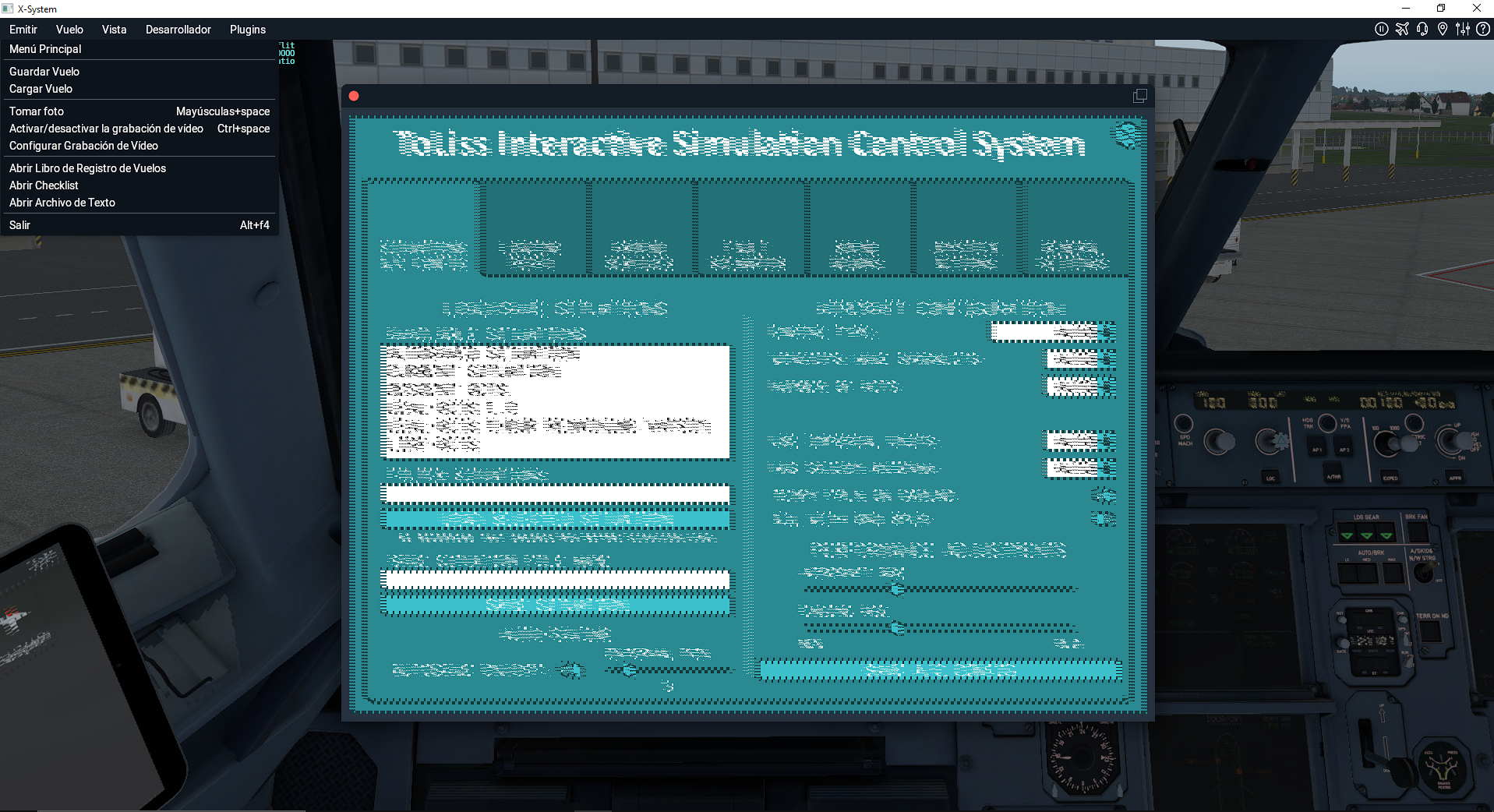Open the Plugins menu
The height and width of the screenshot is (812, 1494).
click(x=248, y=30)
